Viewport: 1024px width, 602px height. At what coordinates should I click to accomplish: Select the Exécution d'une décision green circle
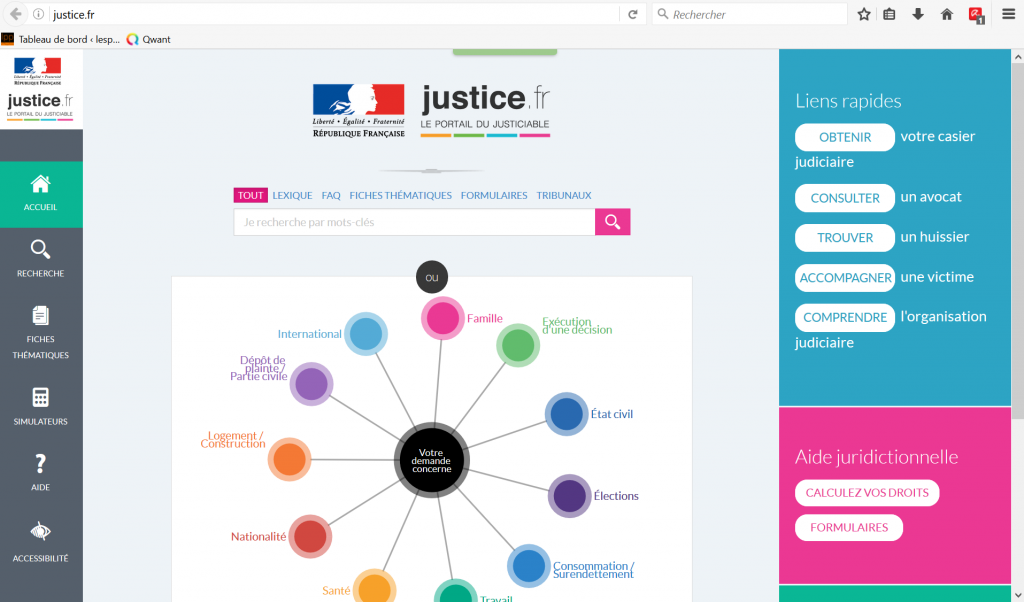[x=518, y=345]
